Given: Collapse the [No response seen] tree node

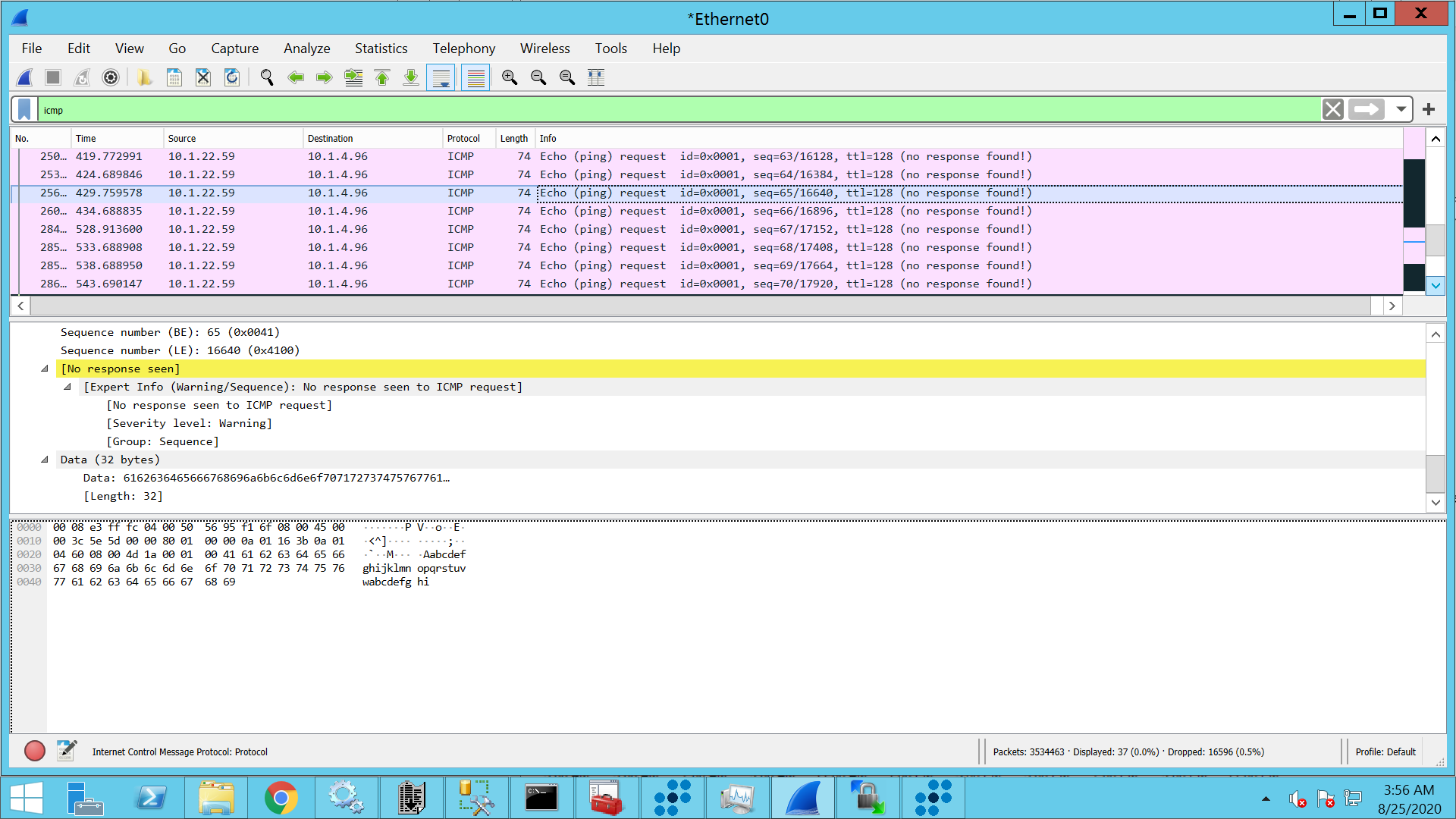Looking at the screenshot, I should coord(45,369).
